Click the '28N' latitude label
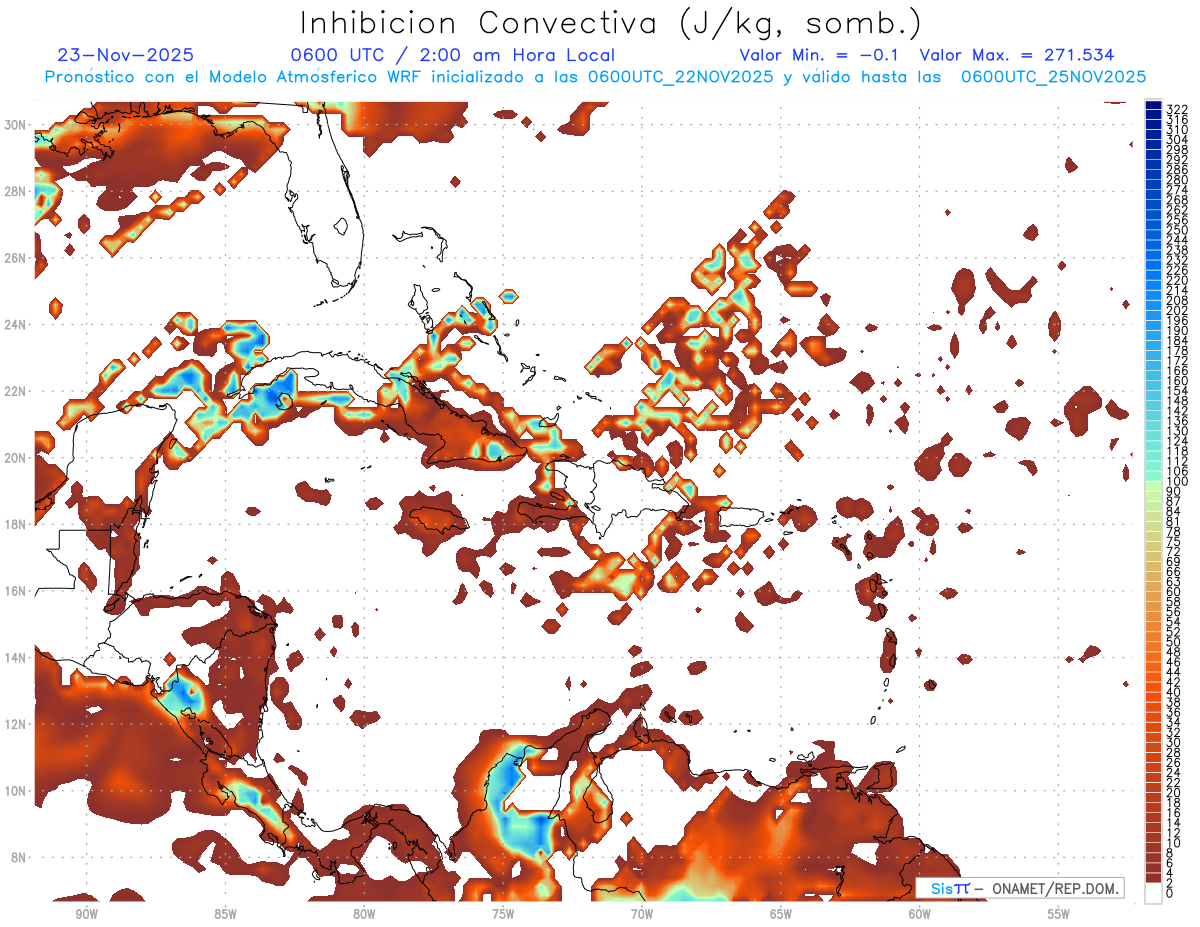Screen dimensions: 1200x927 17,191
